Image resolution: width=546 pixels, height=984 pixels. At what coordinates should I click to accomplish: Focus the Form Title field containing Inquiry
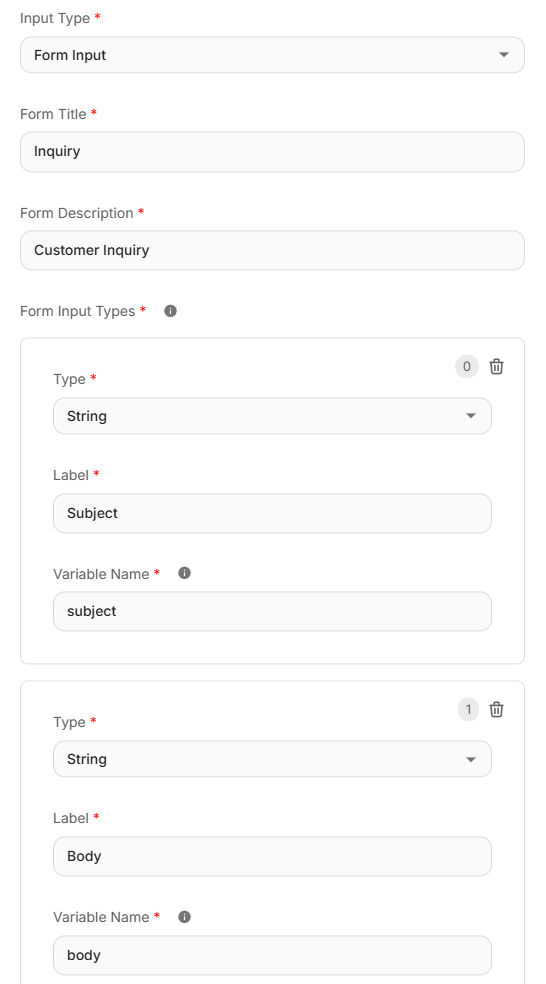272,152
